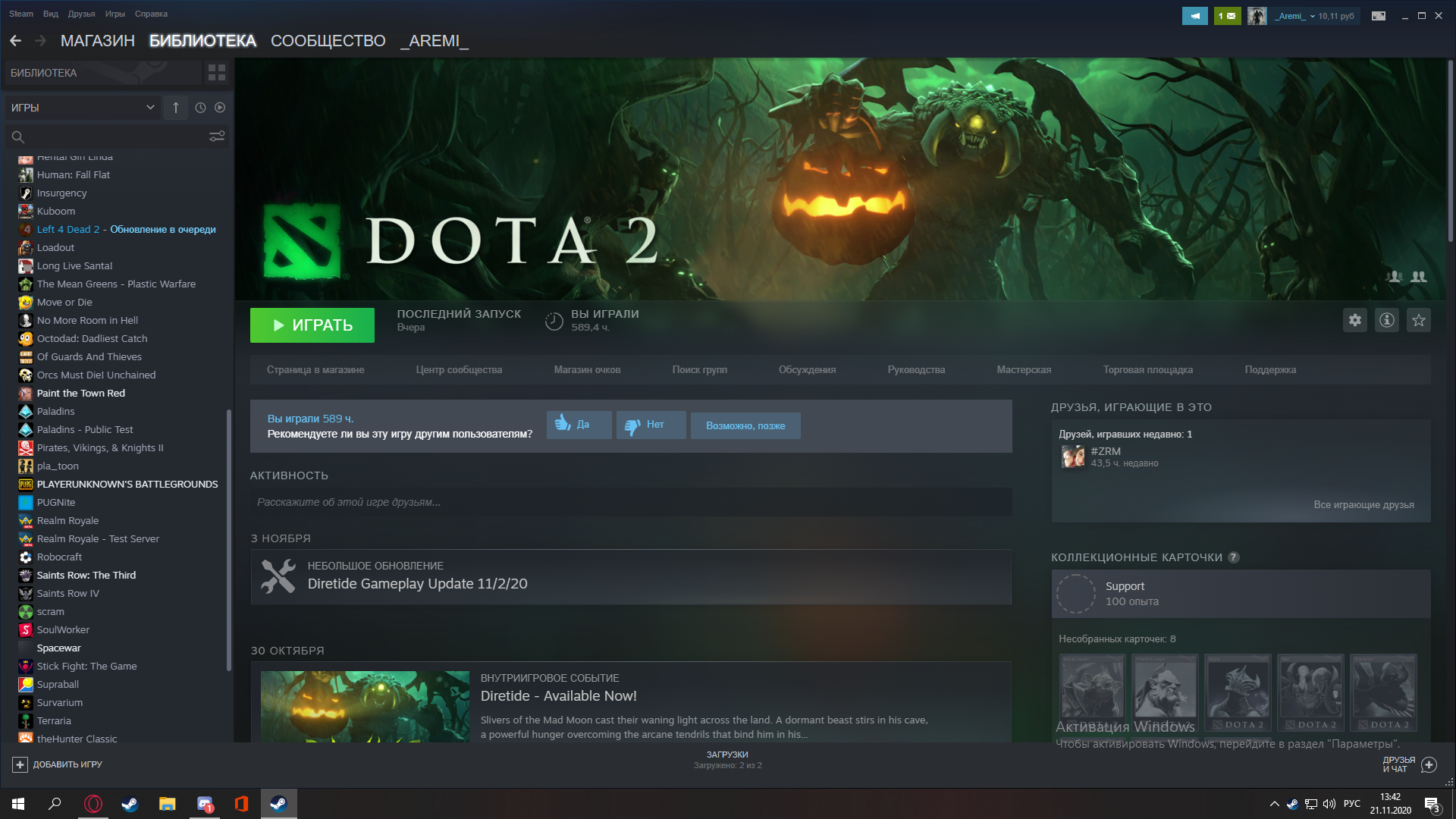Screen dimensions: 1456x819
Task: Switch library to grid collections view
Action: 217,73
